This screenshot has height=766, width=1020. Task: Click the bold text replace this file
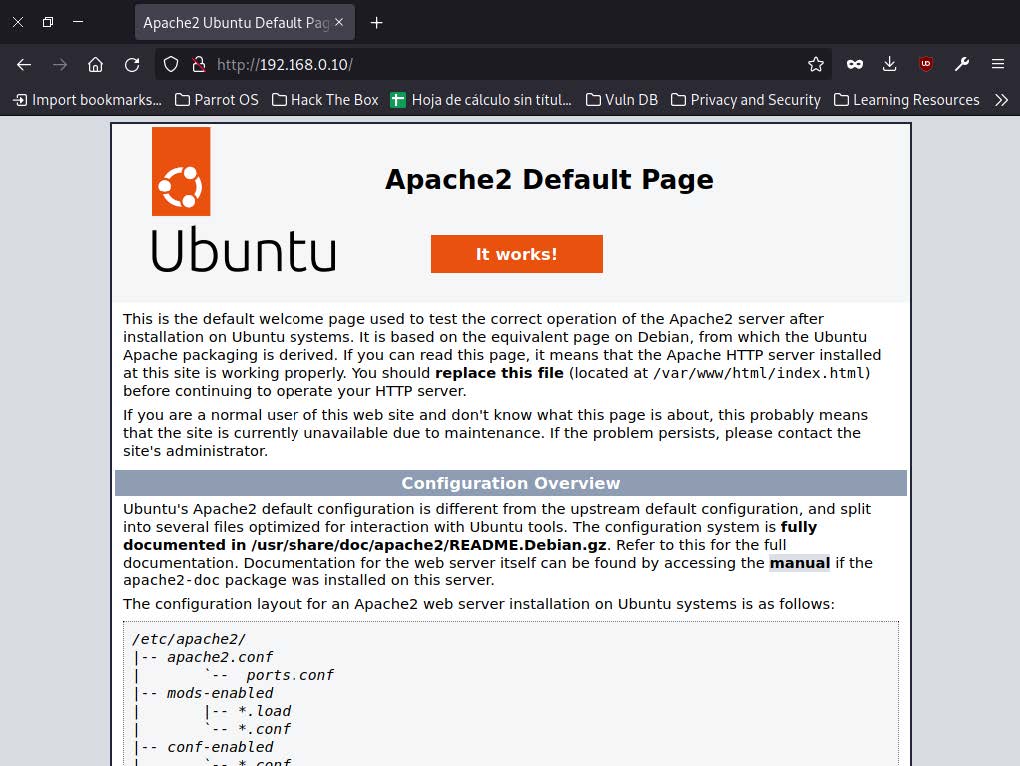pyautogui.click(x=499, y=373)
